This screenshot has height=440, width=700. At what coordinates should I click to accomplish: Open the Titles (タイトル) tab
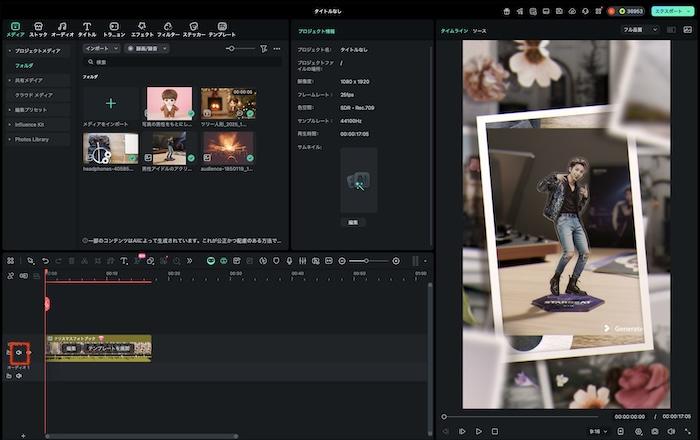87,28
